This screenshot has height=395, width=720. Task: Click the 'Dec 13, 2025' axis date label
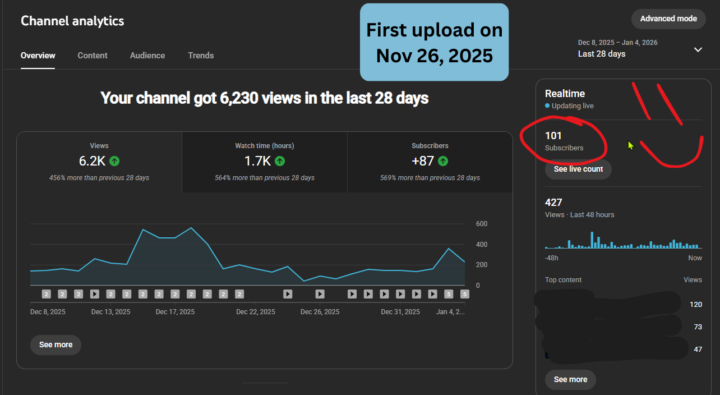[111, 312]
